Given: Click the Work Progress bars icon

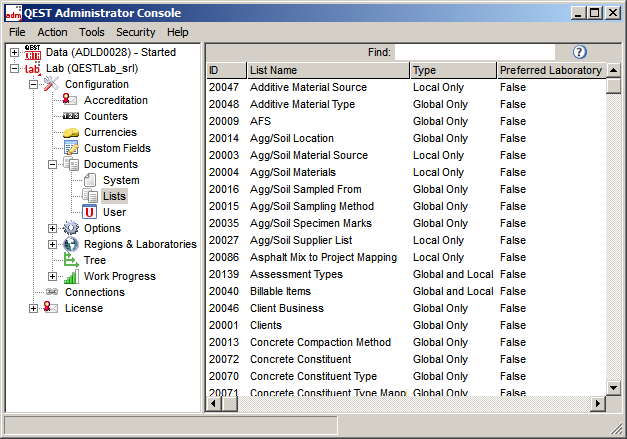Looking at the screenshot, I should 71,276.
